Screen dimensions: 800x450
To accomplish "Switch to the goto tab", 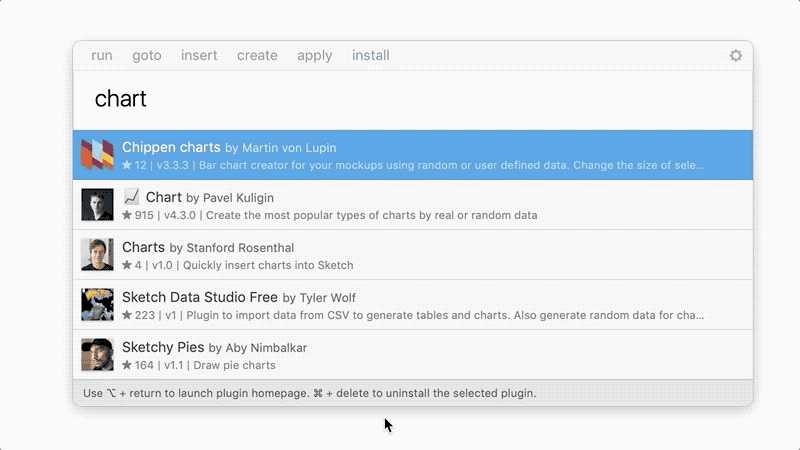I will coord(147,55).
